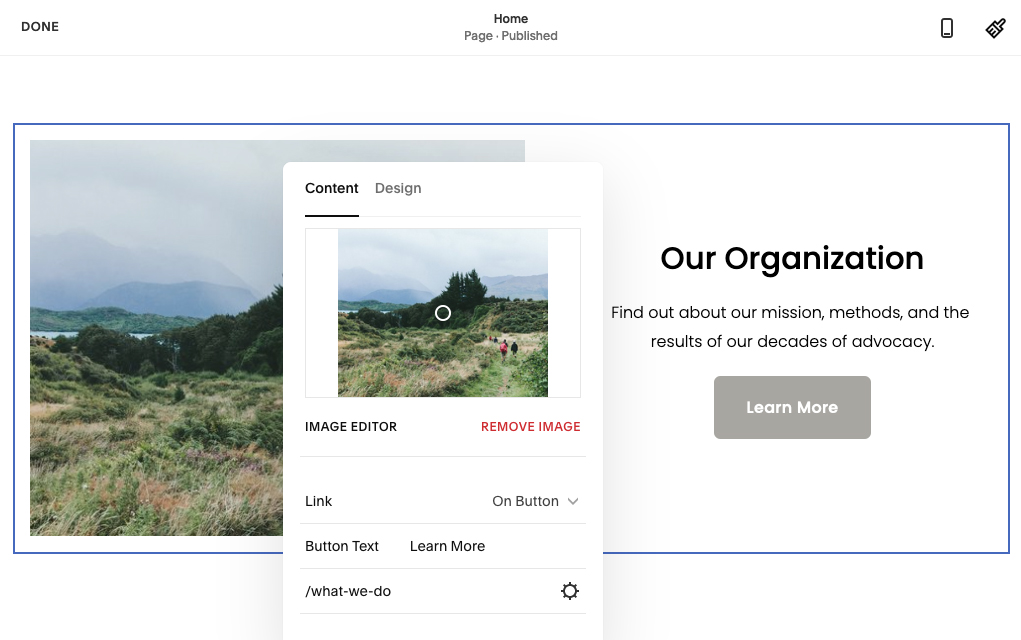Open the IMAGE EDITOR
1021x640 pixels.
tap(351, 426)
